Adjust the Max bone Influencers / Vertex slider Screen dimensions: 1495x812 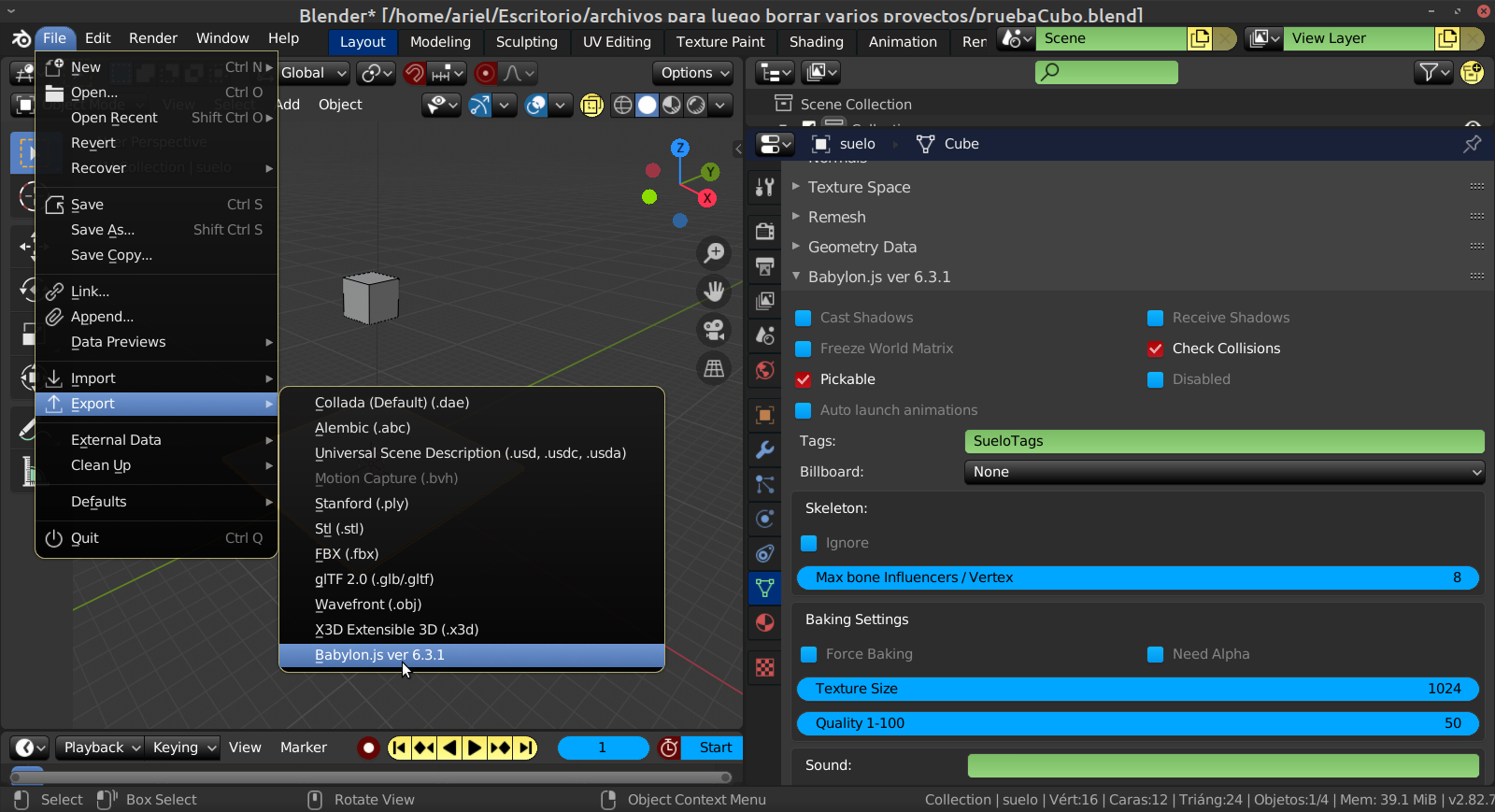(x=1137, y=577)
